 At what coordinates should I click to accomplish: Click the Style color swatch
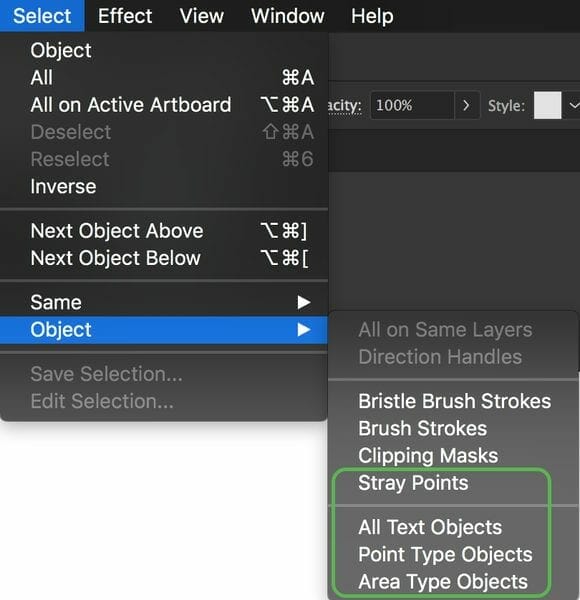pos(547,105)
